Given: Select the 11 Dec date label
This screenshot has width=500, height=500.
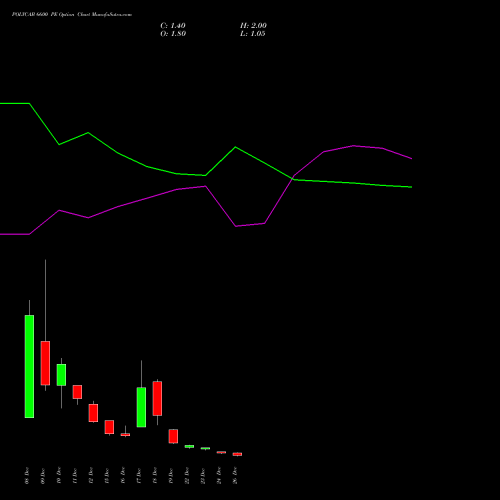Looking at the screenshot, I should coord(75,476).
